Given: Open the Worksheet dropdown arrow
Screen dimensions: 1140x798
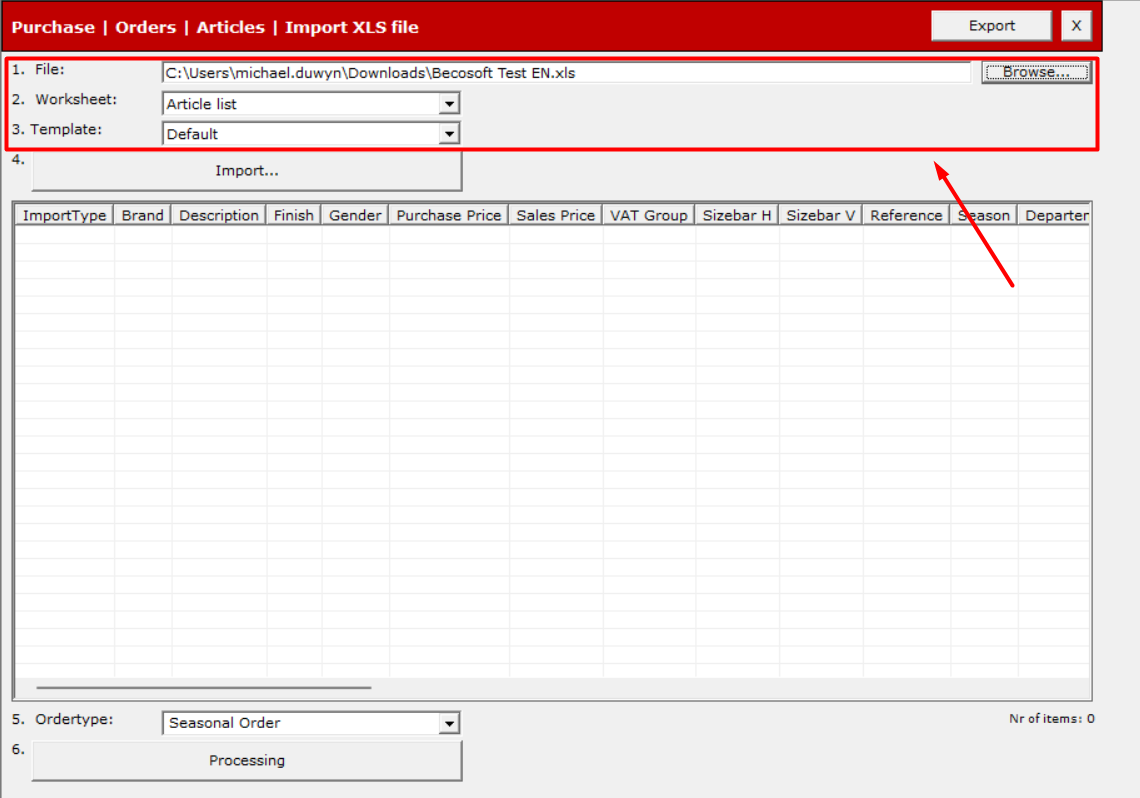Looking at the screenshot, I should coord(449,104).
